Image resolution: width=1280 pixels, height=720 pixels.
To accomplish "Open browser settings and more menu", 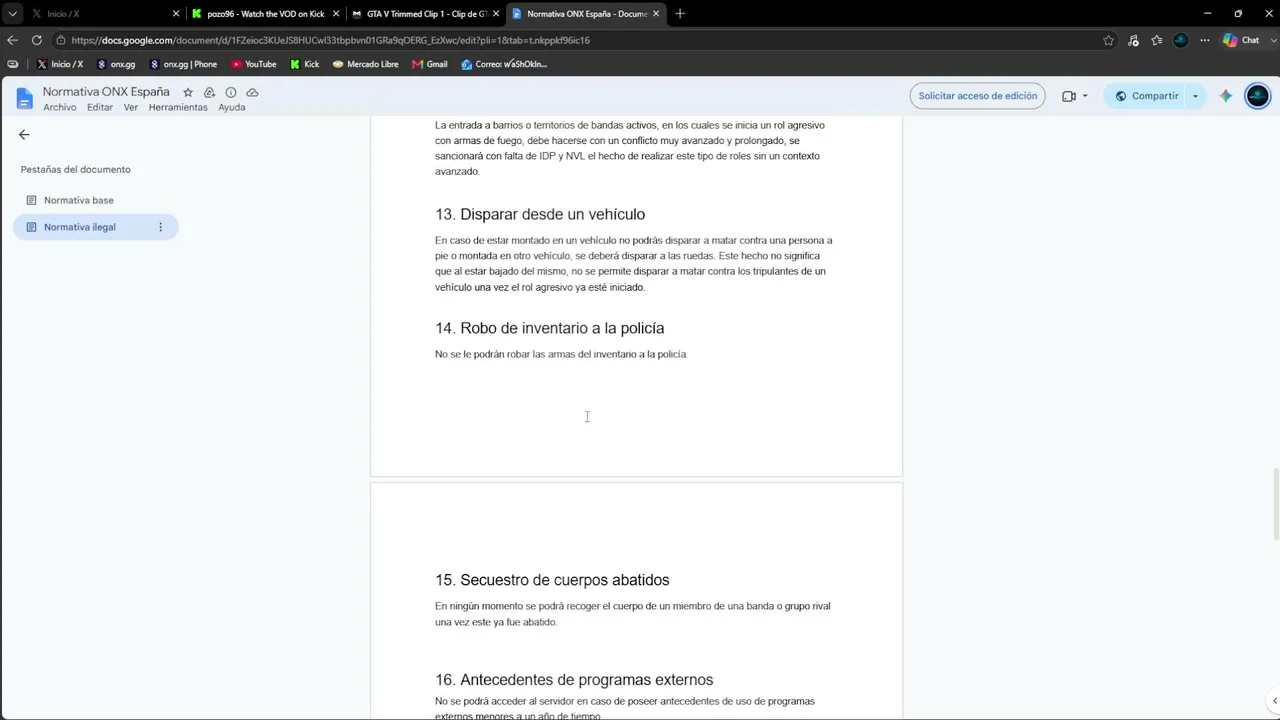I will 1205,40.
